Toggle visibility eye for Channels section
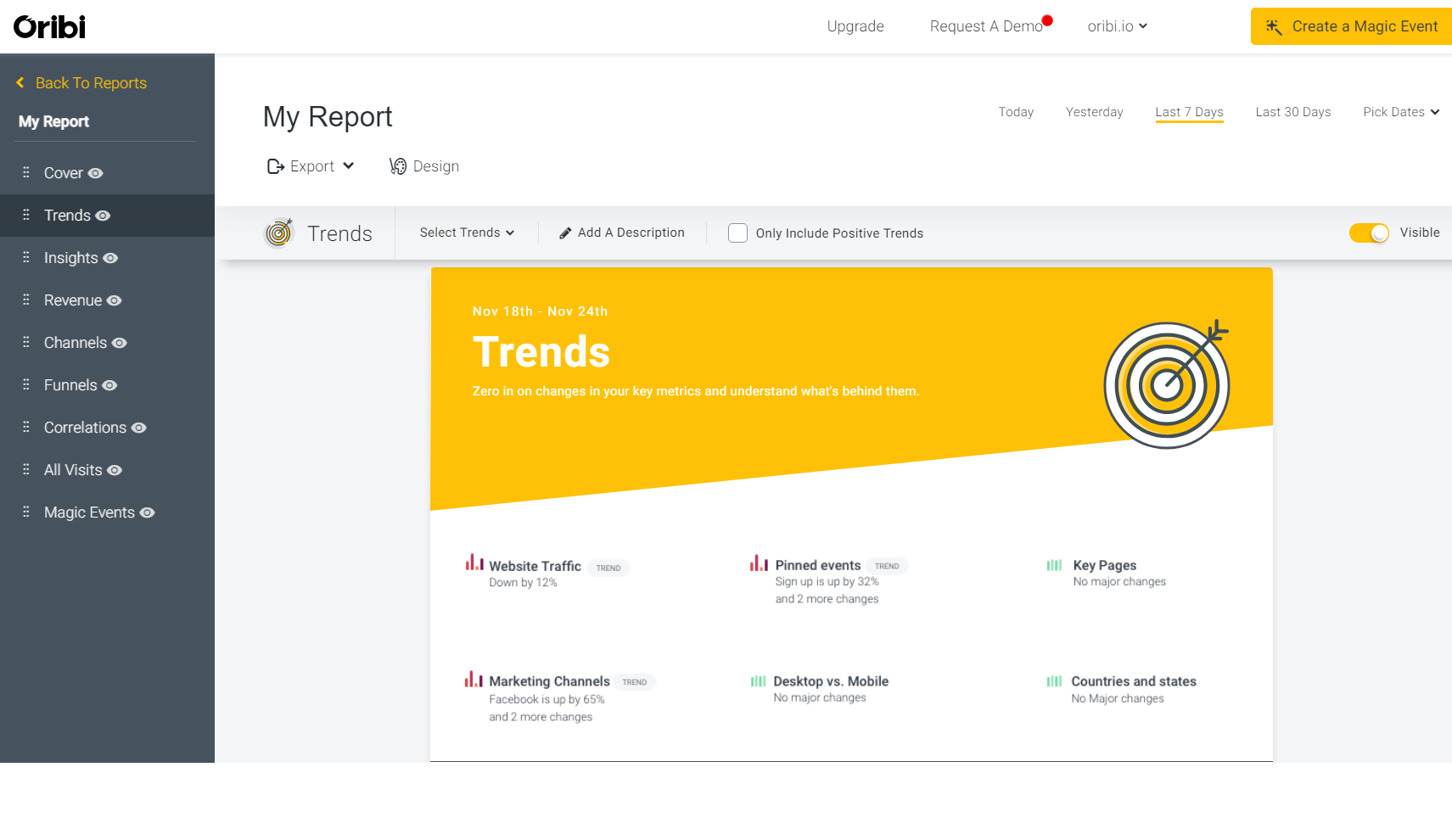 120,343
